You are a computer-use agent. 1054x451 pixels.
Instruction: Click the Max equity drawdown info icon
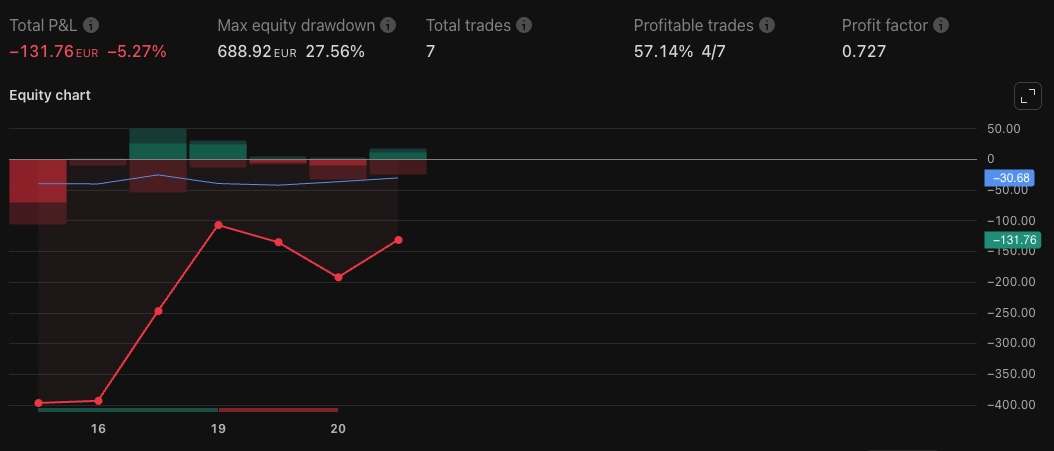coord(388,25)
